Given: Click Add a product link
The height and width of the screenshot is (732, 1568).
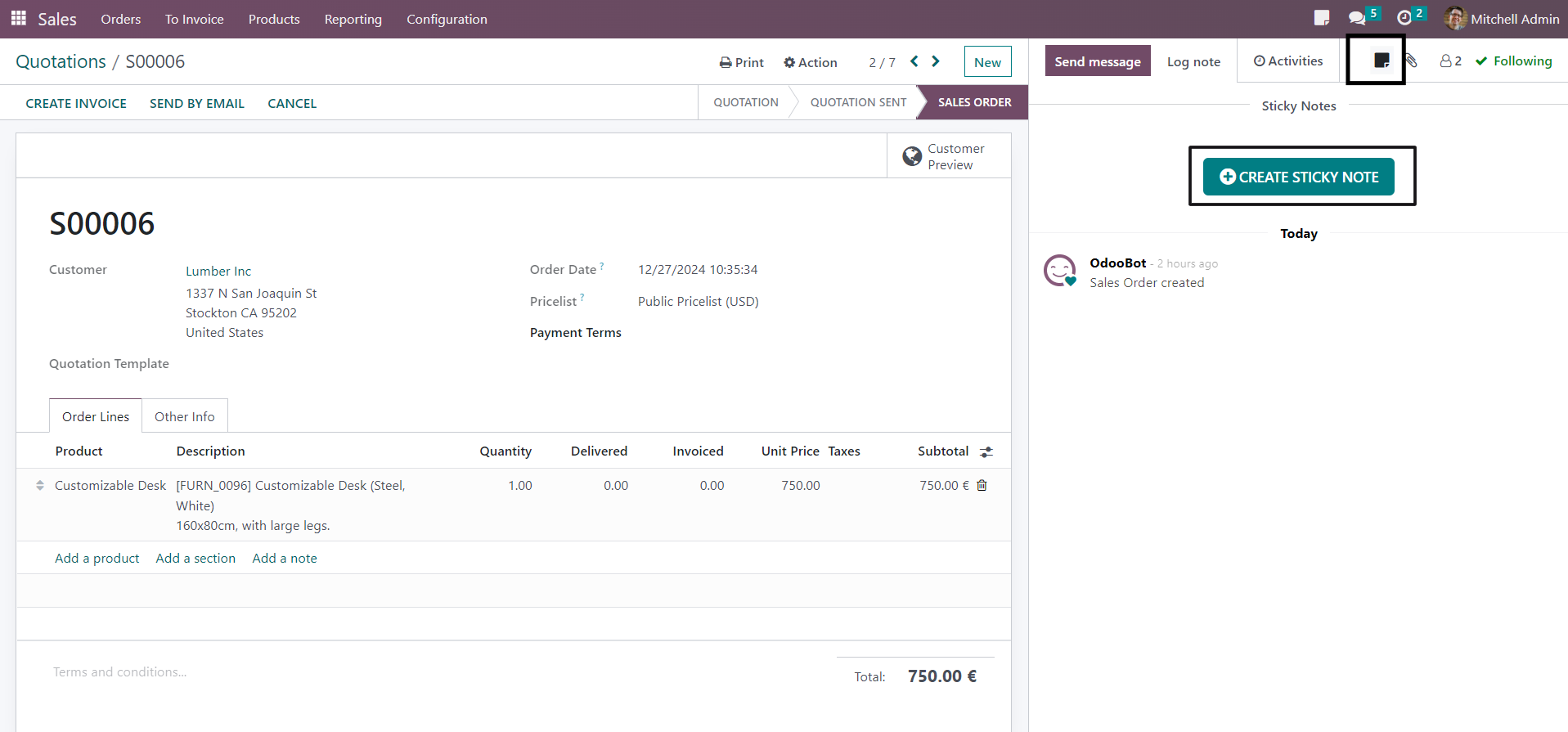Looking at the screenshot, I should (97, 558).
